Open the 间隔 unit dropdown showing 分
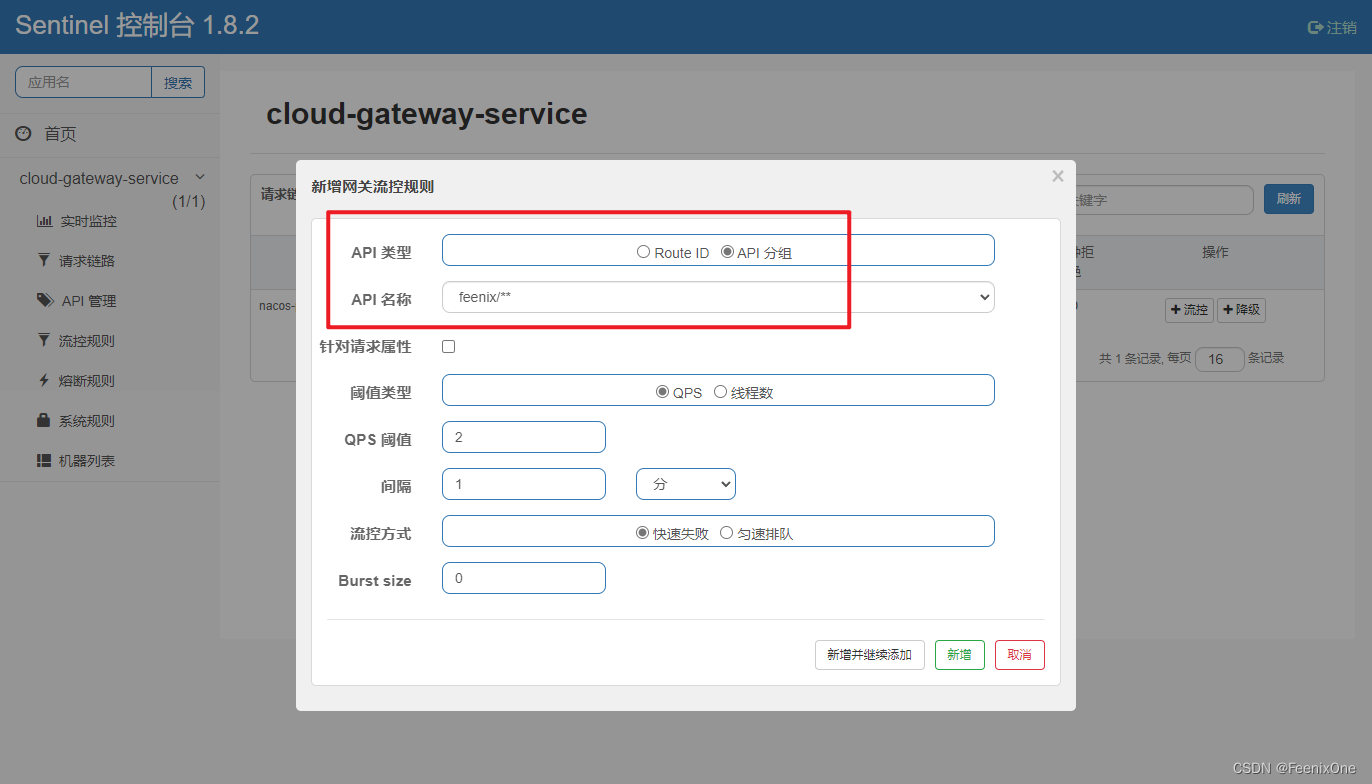 686,484
